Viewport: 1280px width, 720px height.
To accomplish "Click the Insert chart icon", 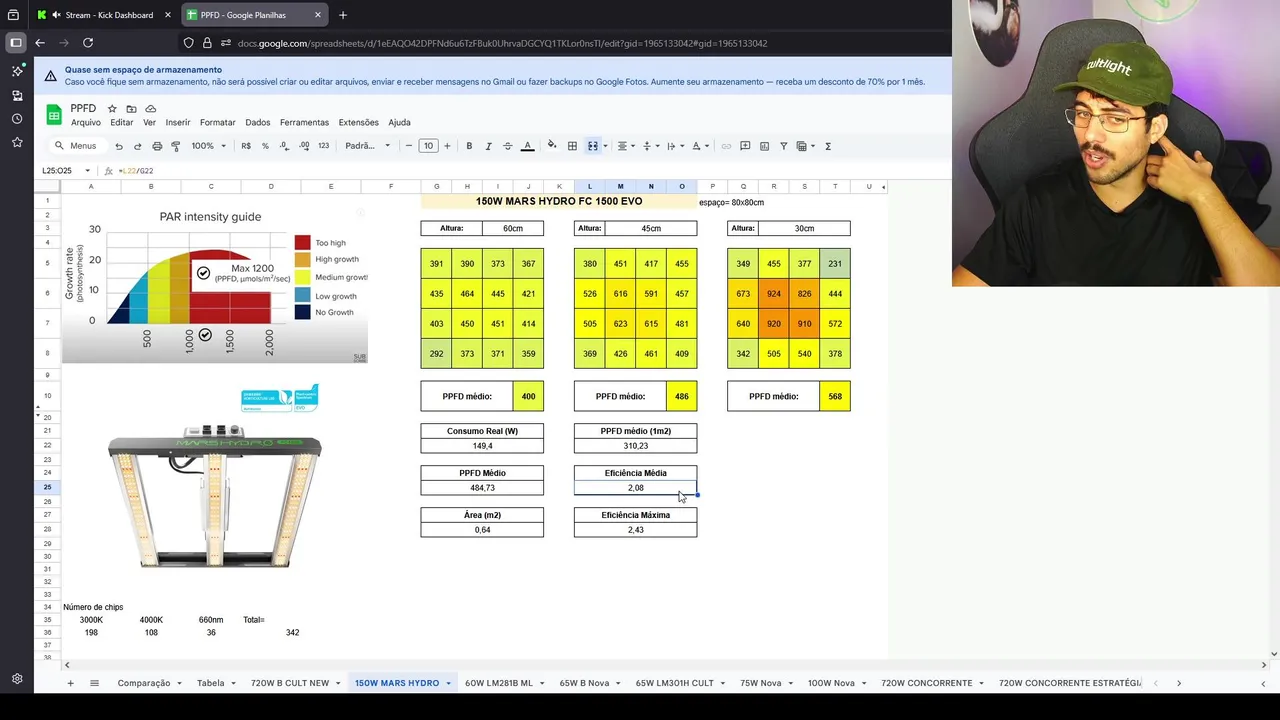I will coord(764,146).
